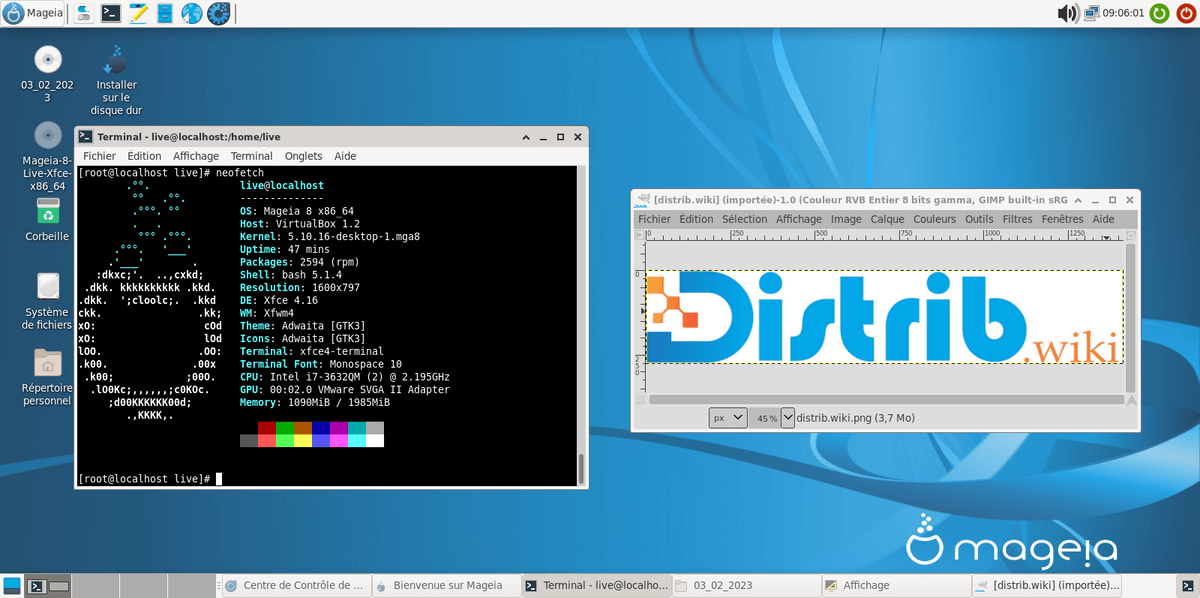Open Fenêtres menu in GIMP

(x=1062, y=219)
